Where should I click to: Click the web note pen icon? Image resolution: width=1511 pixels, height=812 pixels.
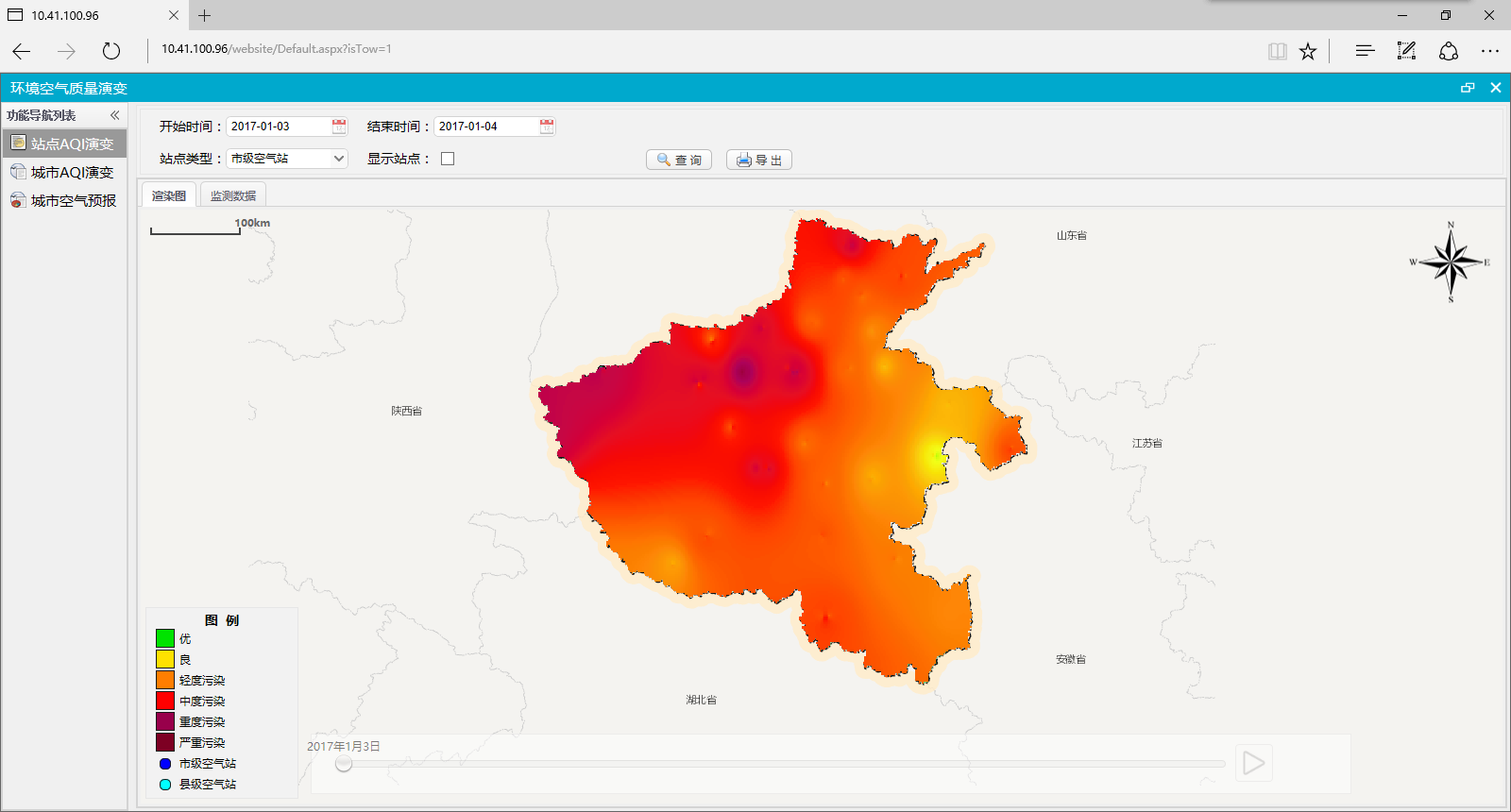(x=1406, y=51)
